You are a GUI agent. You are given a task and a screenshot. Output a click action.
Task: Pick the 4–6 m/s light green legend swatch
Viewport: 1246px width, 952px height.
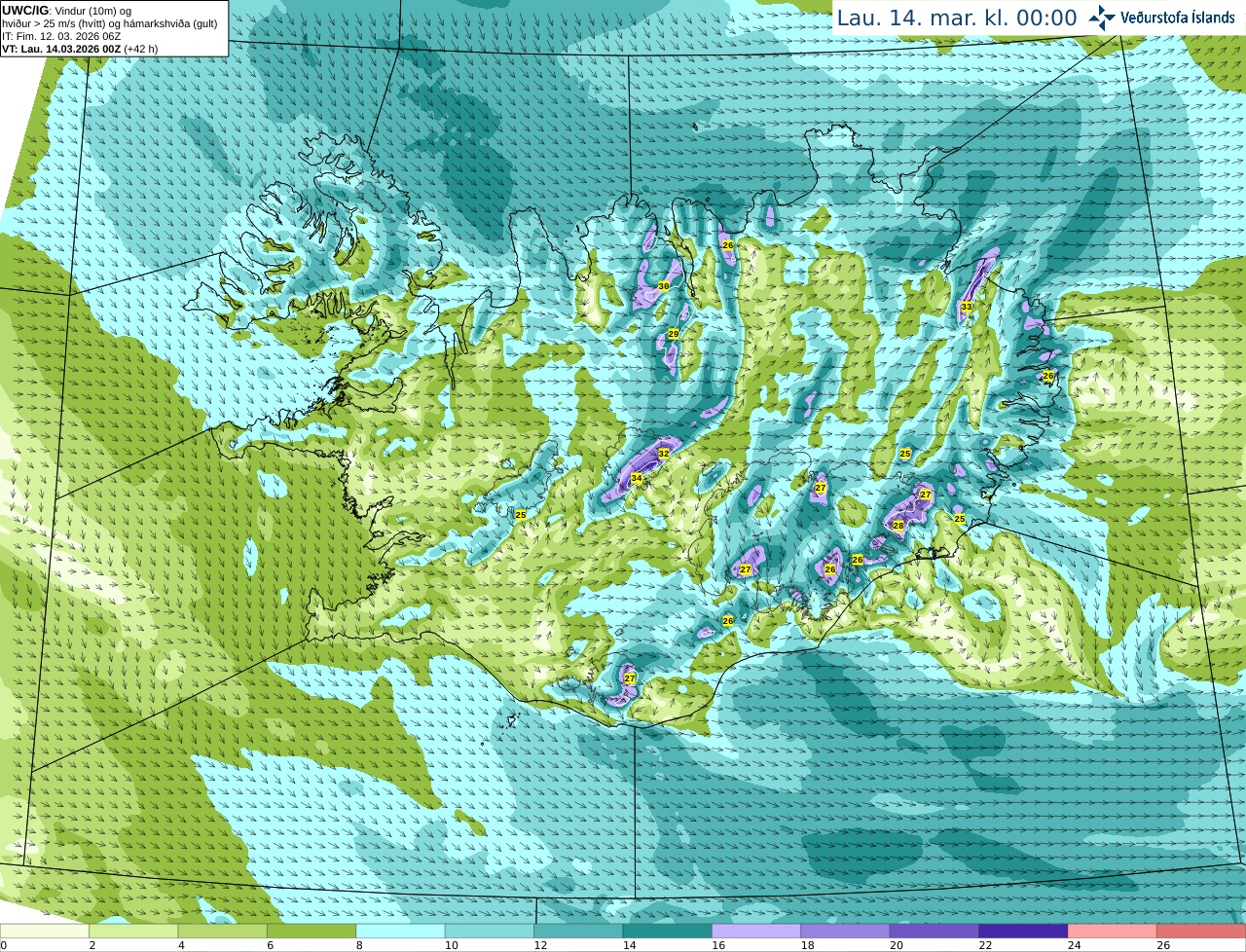click(223, 931)
